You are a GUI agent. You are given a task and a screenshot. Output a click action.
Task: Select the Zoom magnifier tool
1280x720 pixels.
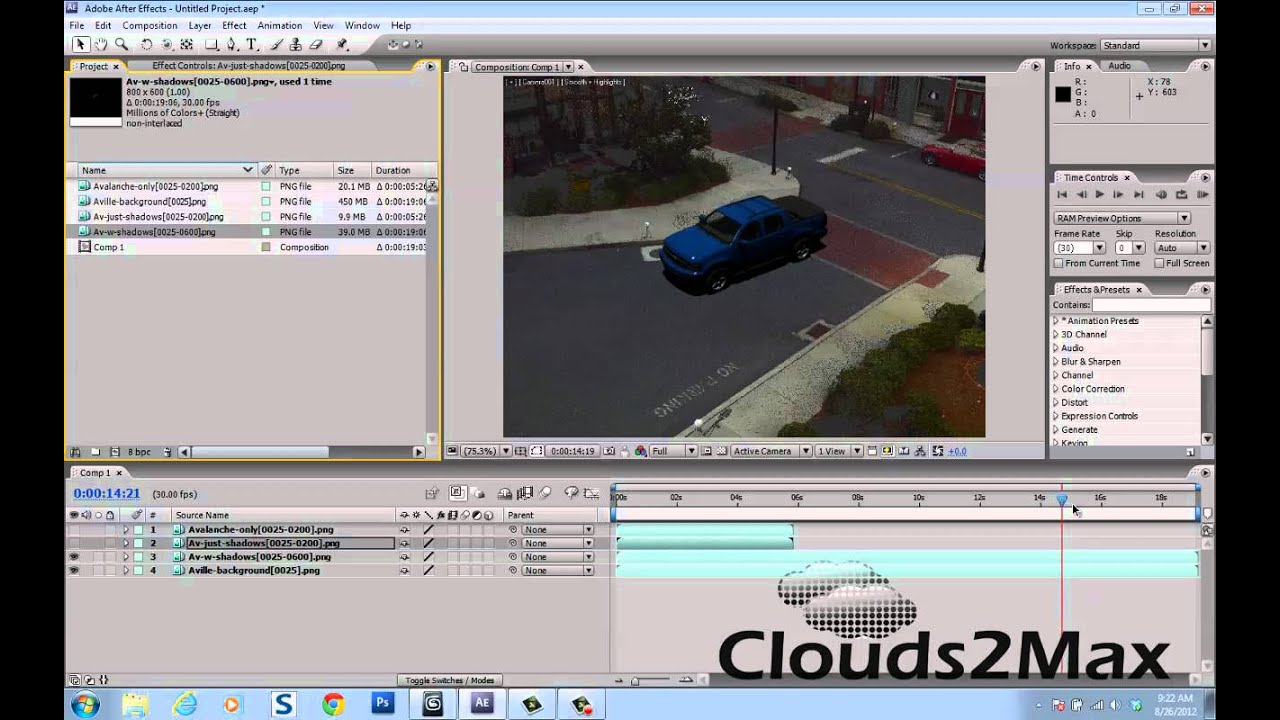(121, 44)
